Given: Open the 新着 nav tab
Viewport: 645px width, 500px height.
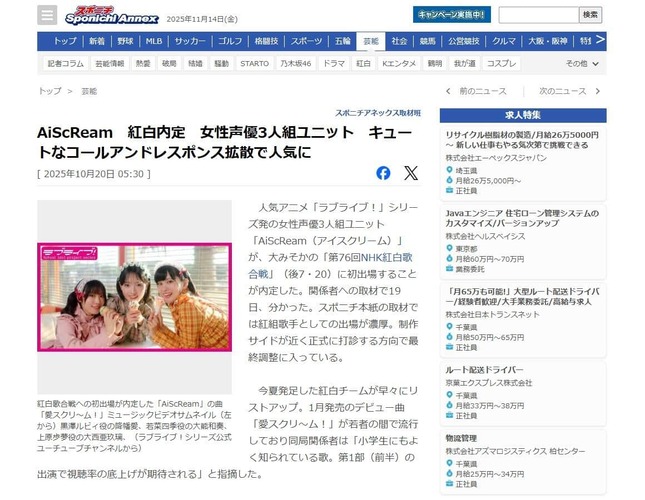Looking at the screenshot, I should pyautogui.click(x=97, y=41).
